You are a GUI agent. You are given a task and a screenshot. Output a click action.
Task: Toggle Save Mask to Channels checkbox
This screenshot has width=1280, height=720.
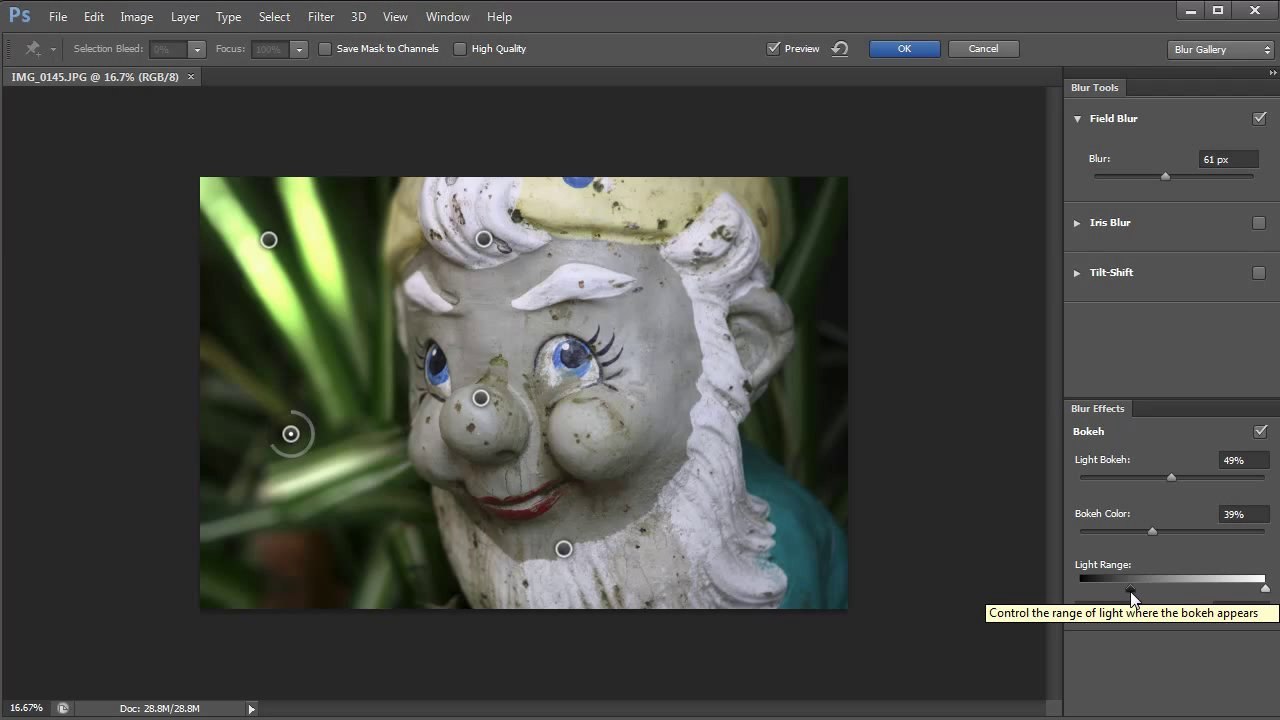point(325,48)
